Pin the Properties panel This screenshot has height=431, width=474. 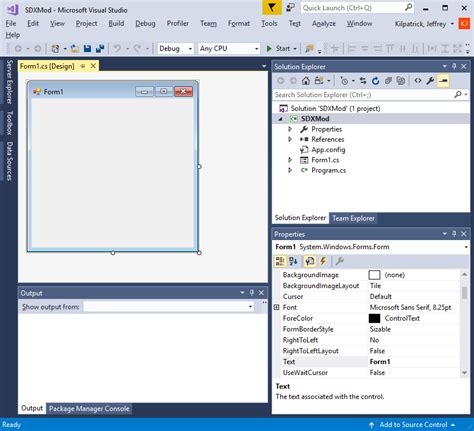tap(454, 234)
